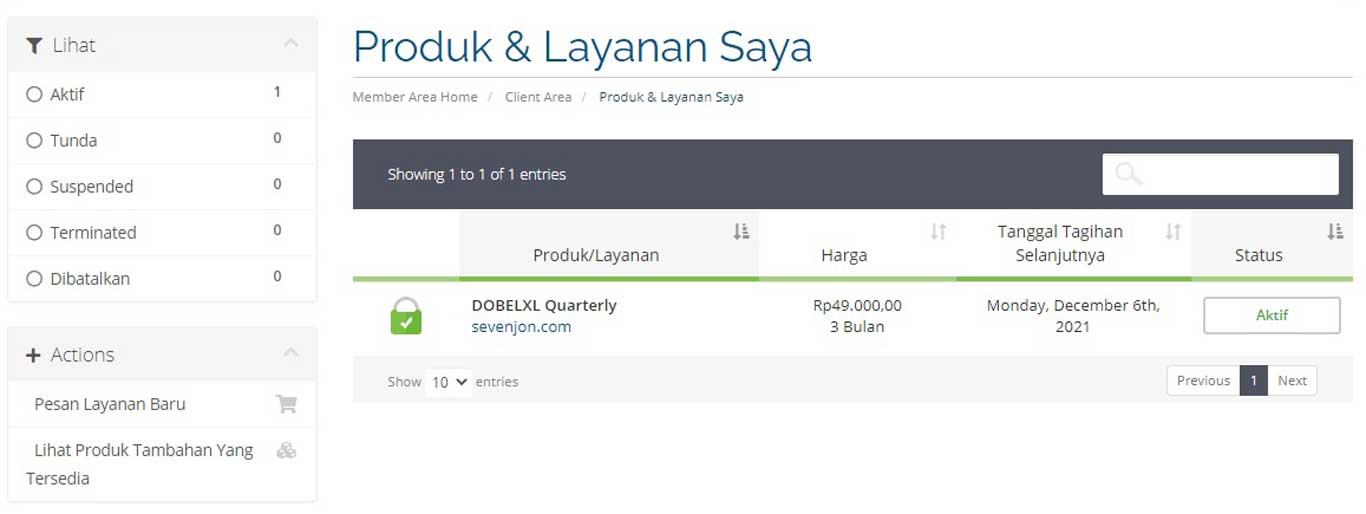Select the Aktif filter radio button

point(34,94)
